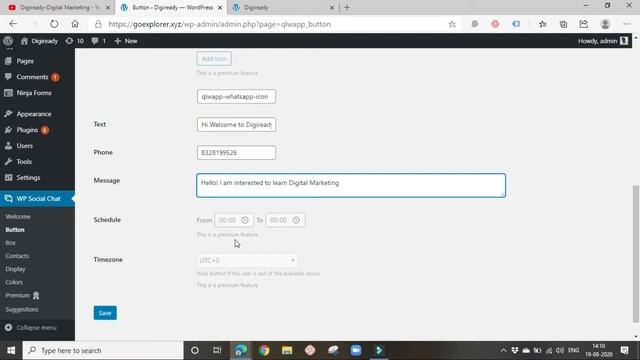Open a new browser tab
The height and width of the screenshot is (360, 640).
click(x=347, y=7)
